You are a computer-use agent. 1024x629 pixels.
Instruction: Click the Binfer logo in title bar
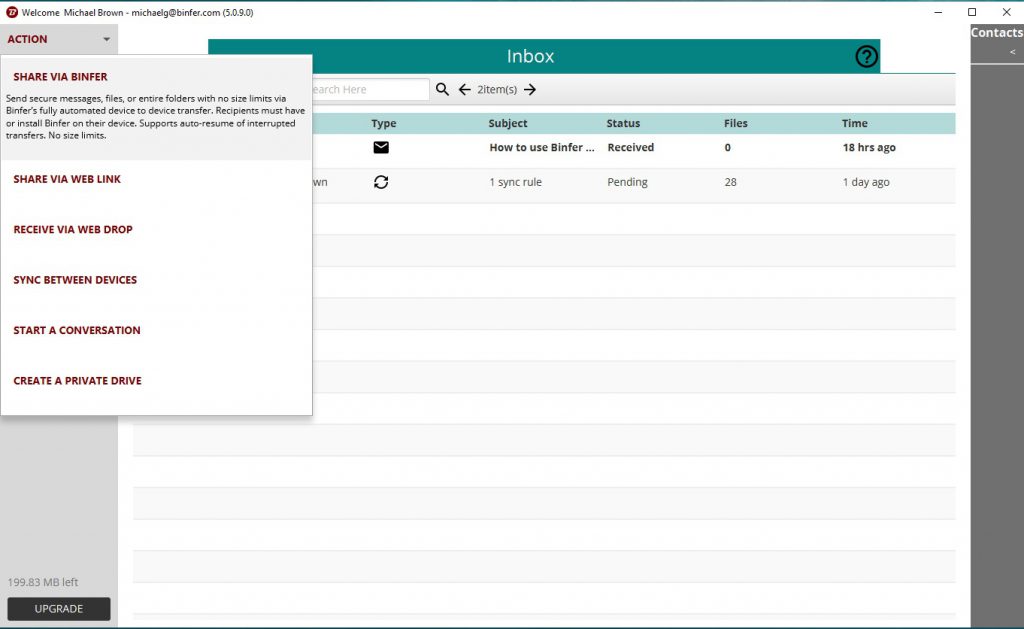coord(11,12)
